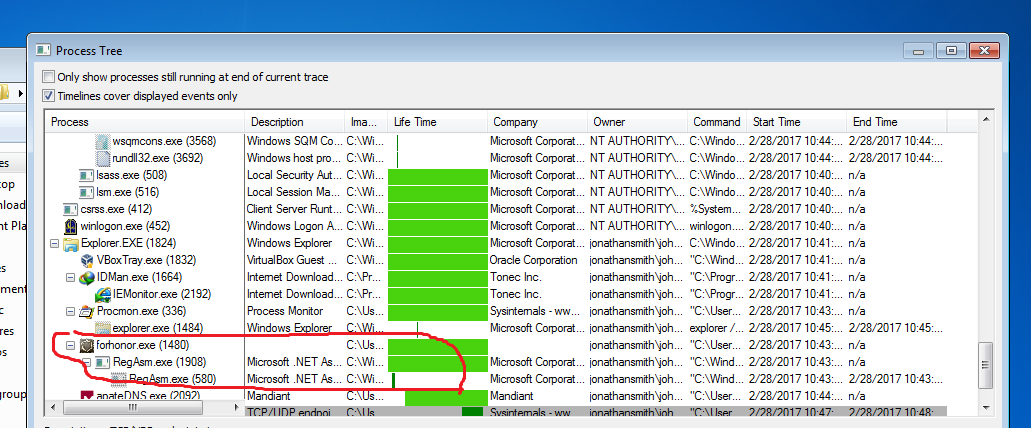1031x428 pixels.
Task: Click the vertical scrollbar thumb
Action: coord(986,366)
